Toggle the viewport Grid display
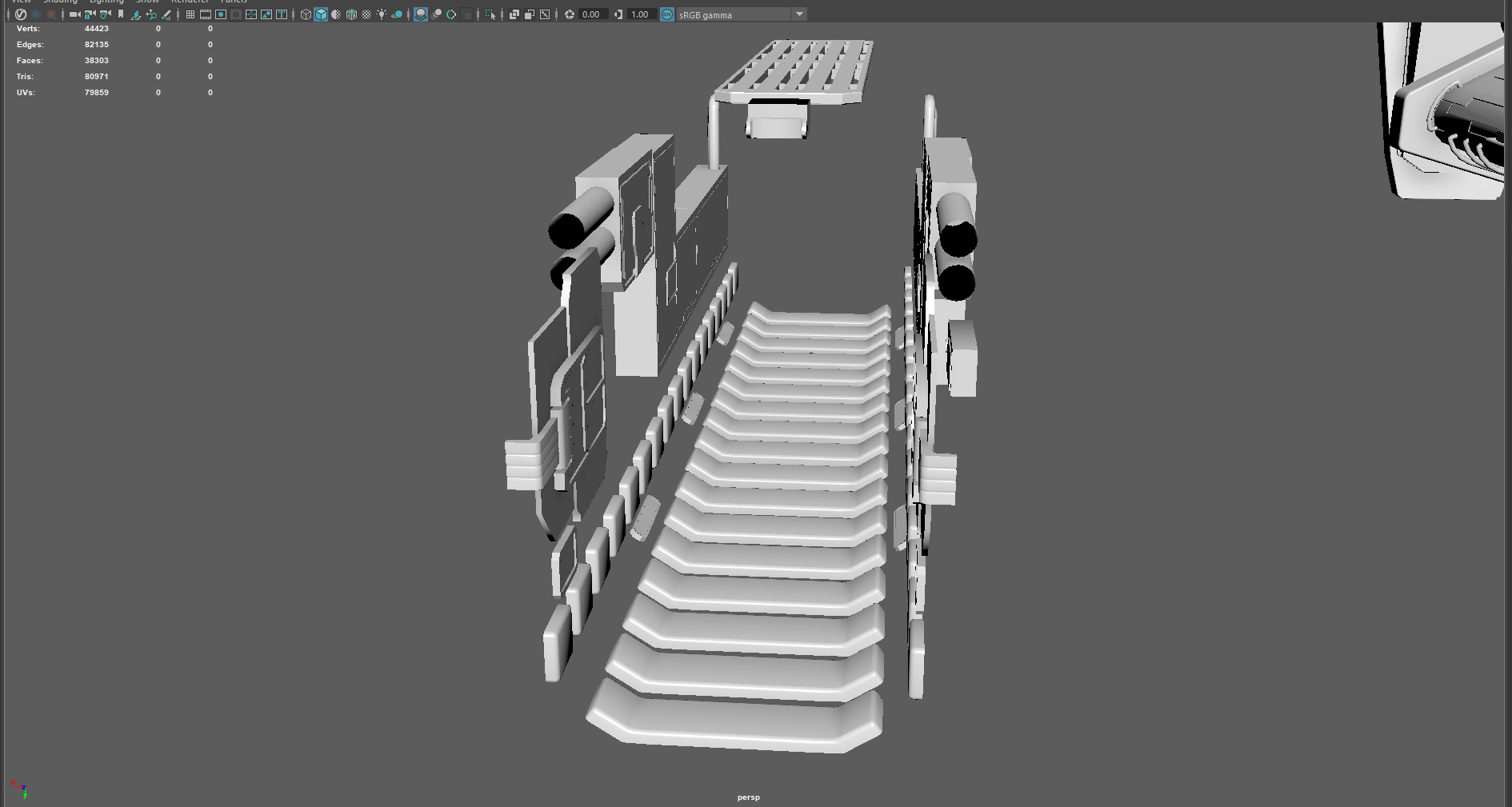The height and width of the screenshot is (807, 1512). point(190,14)
